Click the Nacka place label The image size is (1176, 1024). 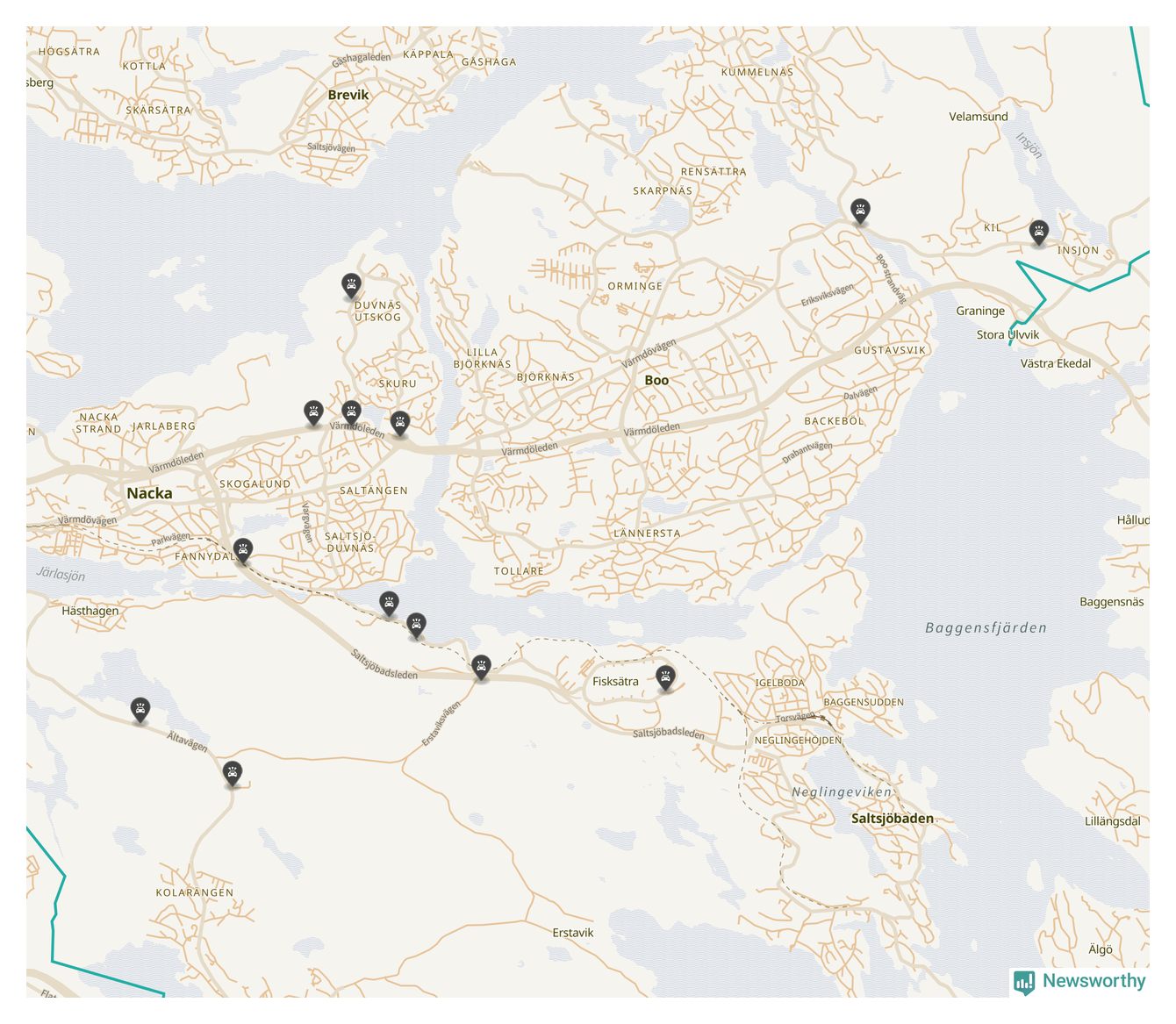point(149,493)
